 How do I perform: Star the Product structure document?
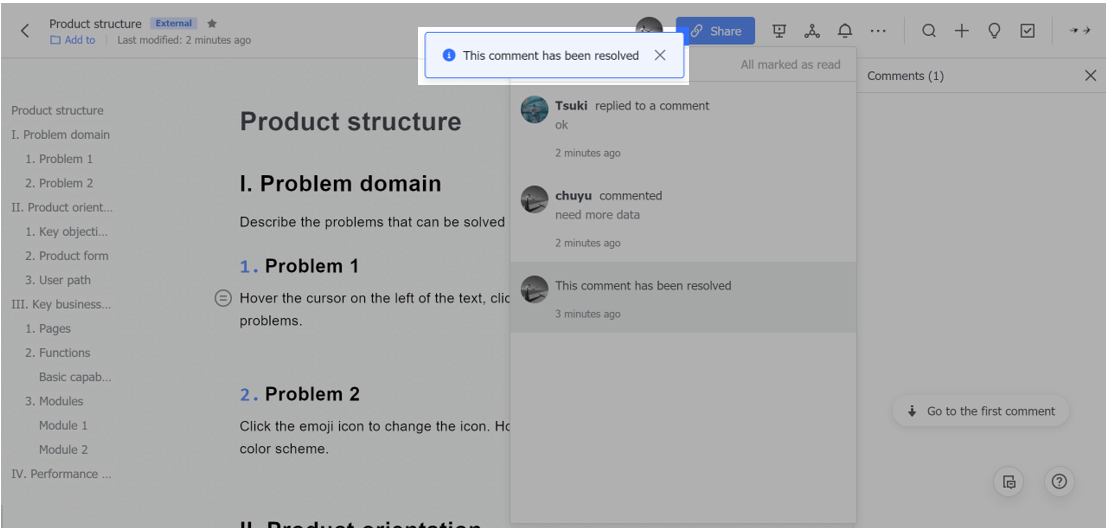pyautogui.click(x=212, y=23)
